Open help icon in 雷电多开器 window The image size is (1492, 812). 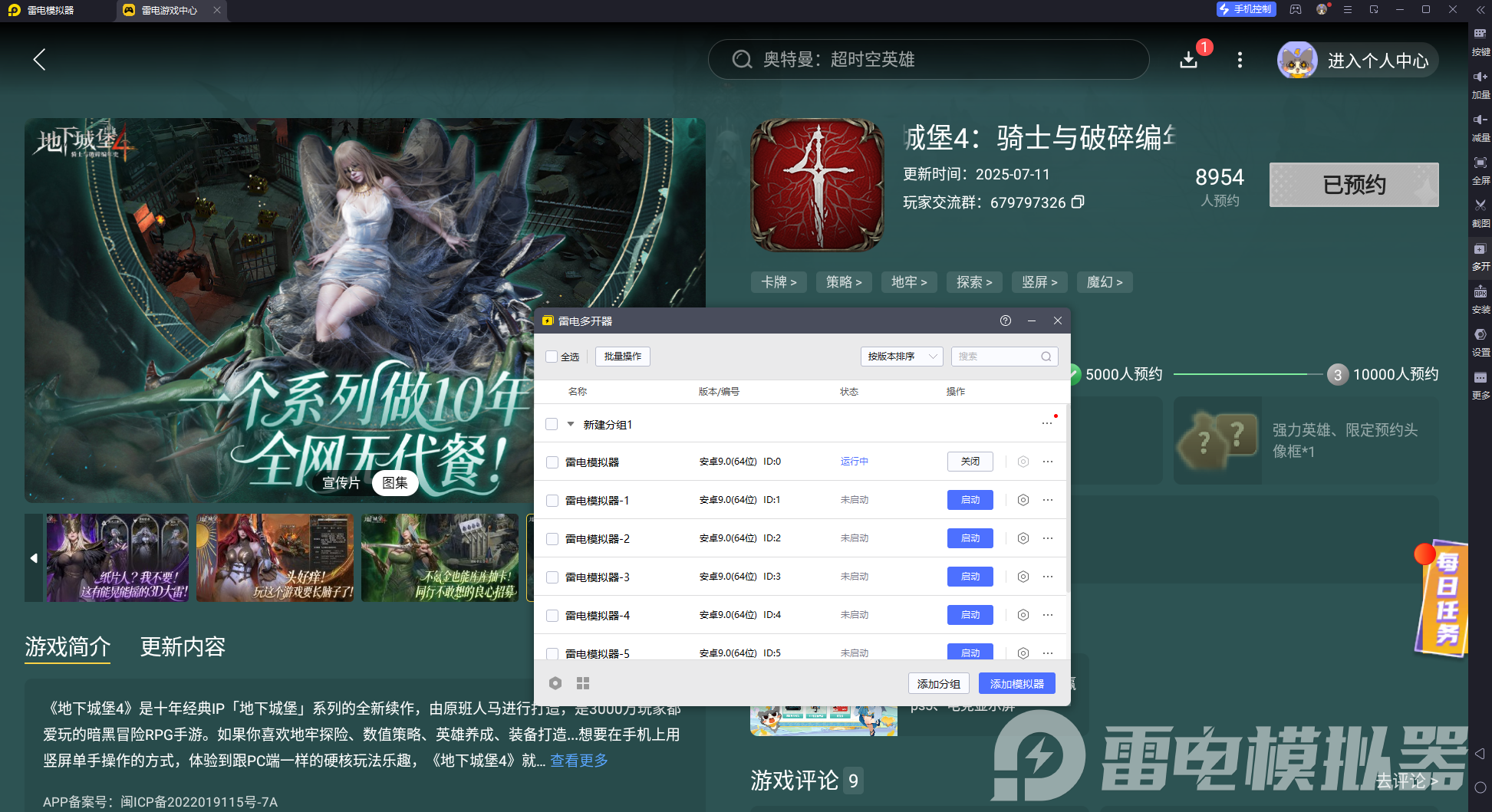point(1006,321)
